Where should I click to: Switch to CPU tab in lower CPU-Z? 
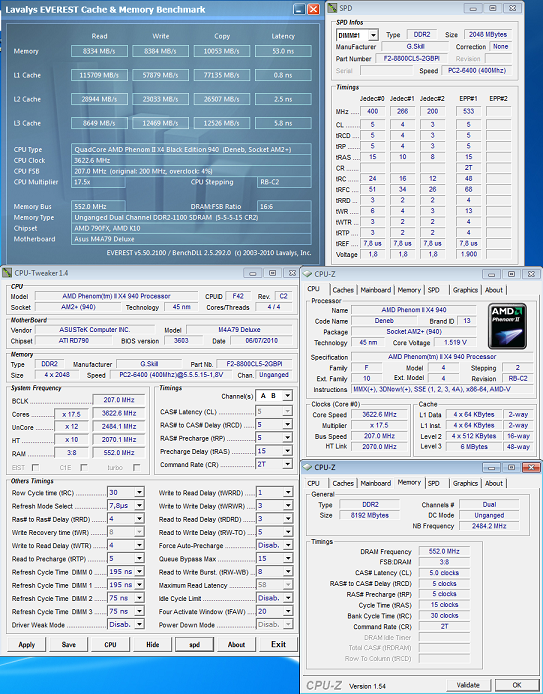point(313,483)
